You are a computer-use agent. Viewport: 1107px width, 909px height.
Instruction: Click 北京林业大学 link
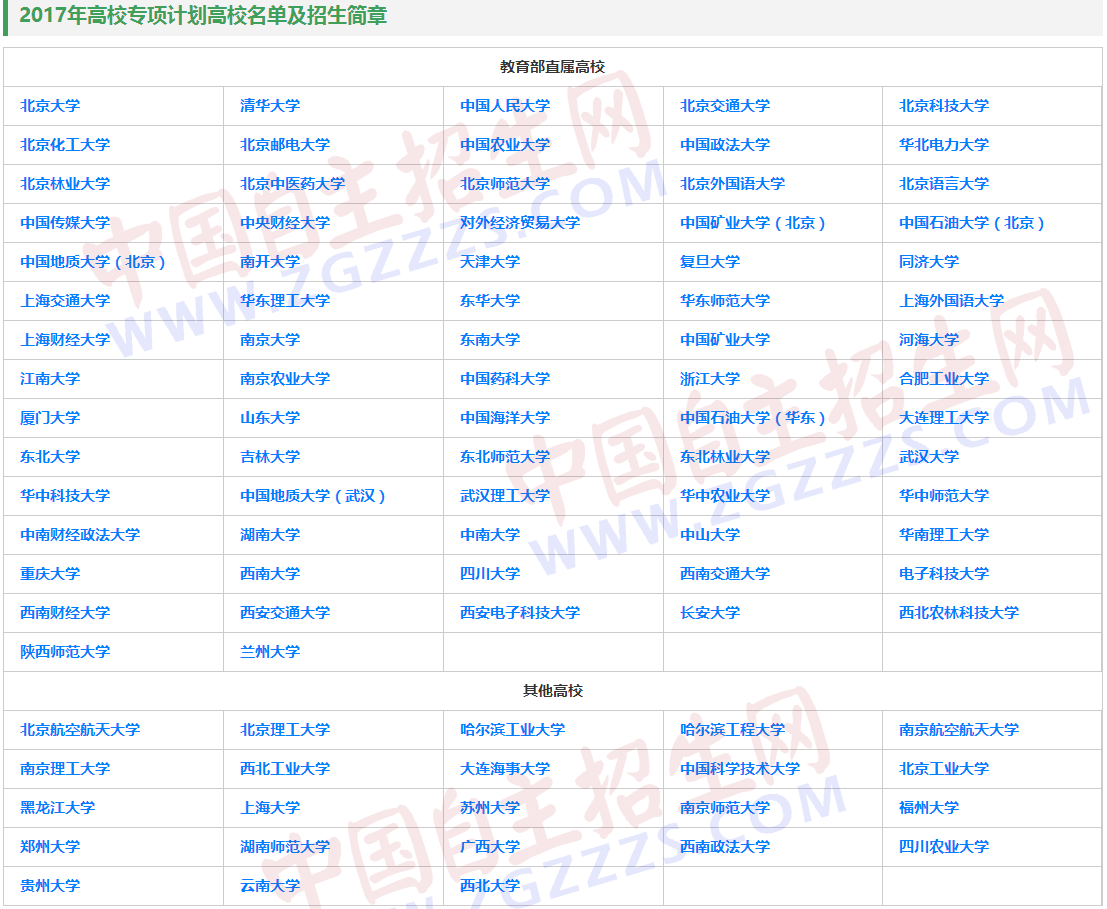click(x=65, y=183)
